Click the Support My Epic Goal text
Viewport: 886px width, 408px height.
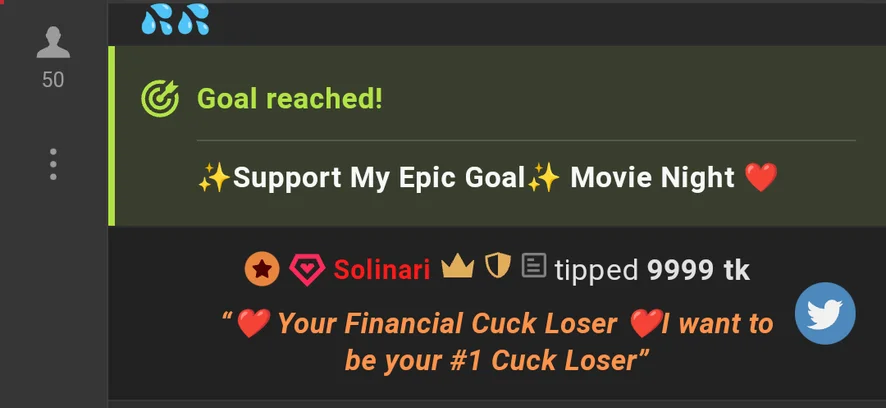pyautogui.click(x=379, y=177)
